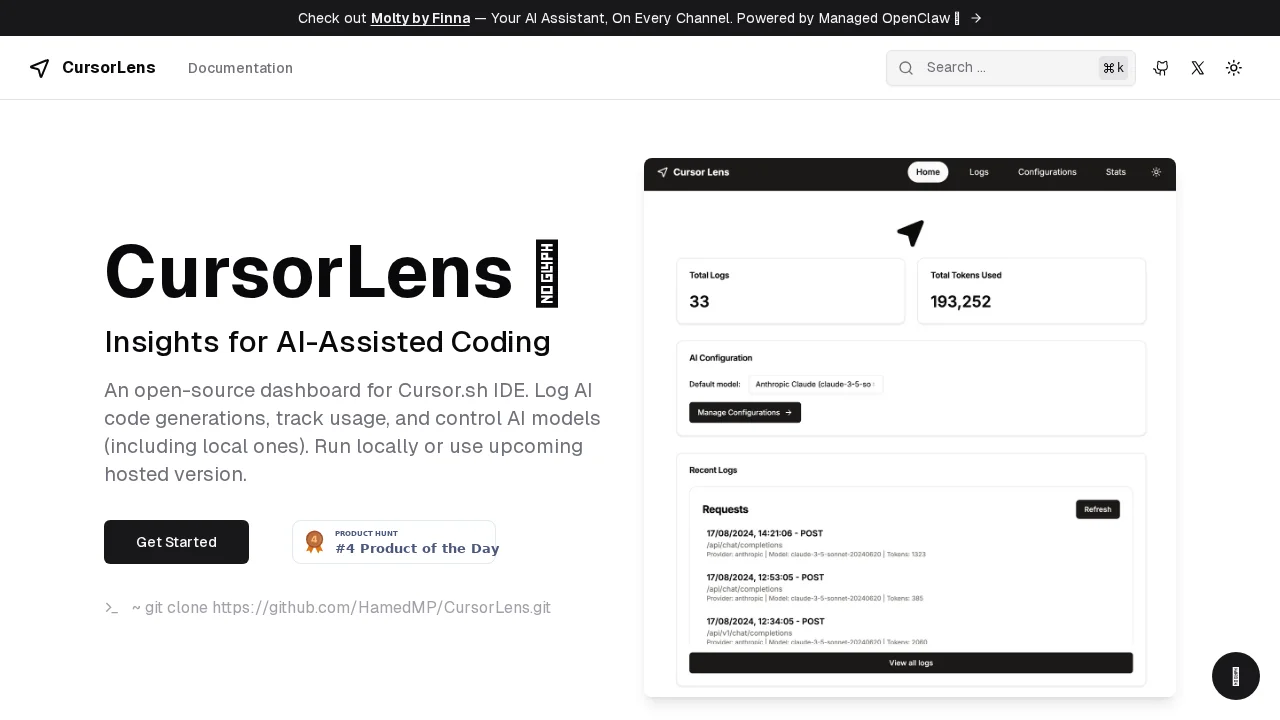Toggle light/dark theme in the navbar

point(1233,68)
